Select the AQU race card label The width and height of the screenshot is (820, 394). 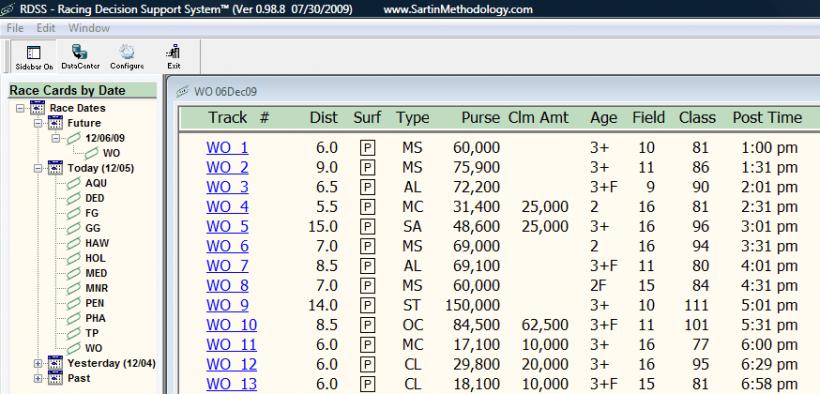coord(96,184)
